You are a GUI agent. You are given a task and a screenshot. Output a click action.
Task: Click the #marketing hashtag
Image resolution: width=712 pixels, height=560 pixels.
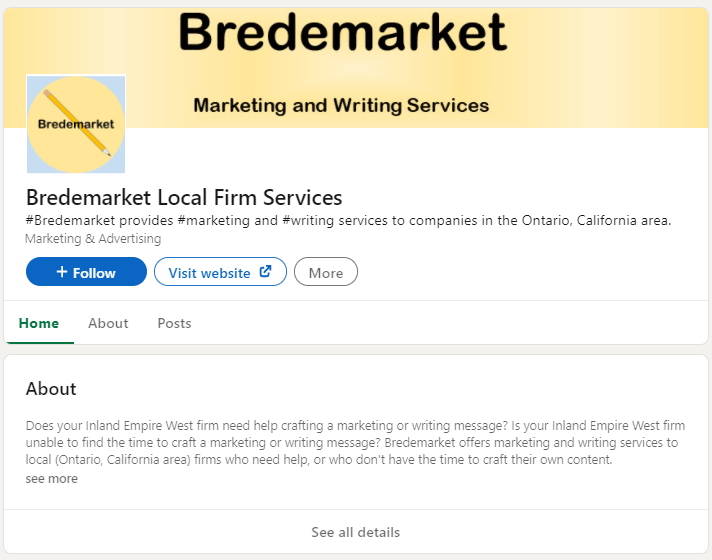(x=211, y=221)
